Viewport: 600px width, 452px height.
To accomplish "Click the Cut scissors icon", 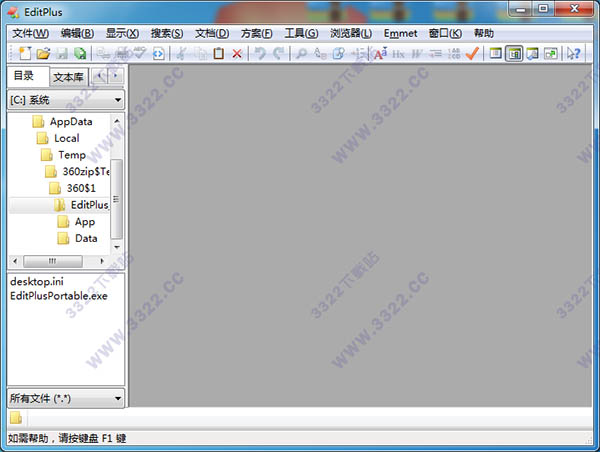I will point(181,53).
